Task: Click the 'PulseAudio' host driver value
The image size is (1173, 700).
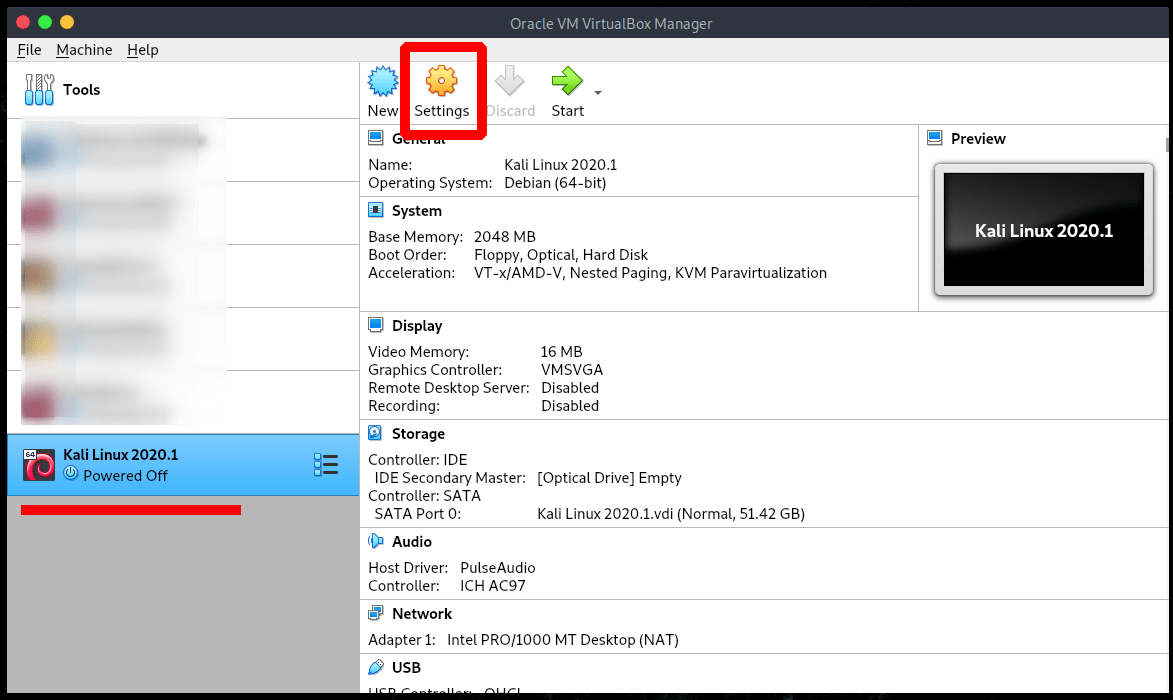Action: click(x=497, y=568)
